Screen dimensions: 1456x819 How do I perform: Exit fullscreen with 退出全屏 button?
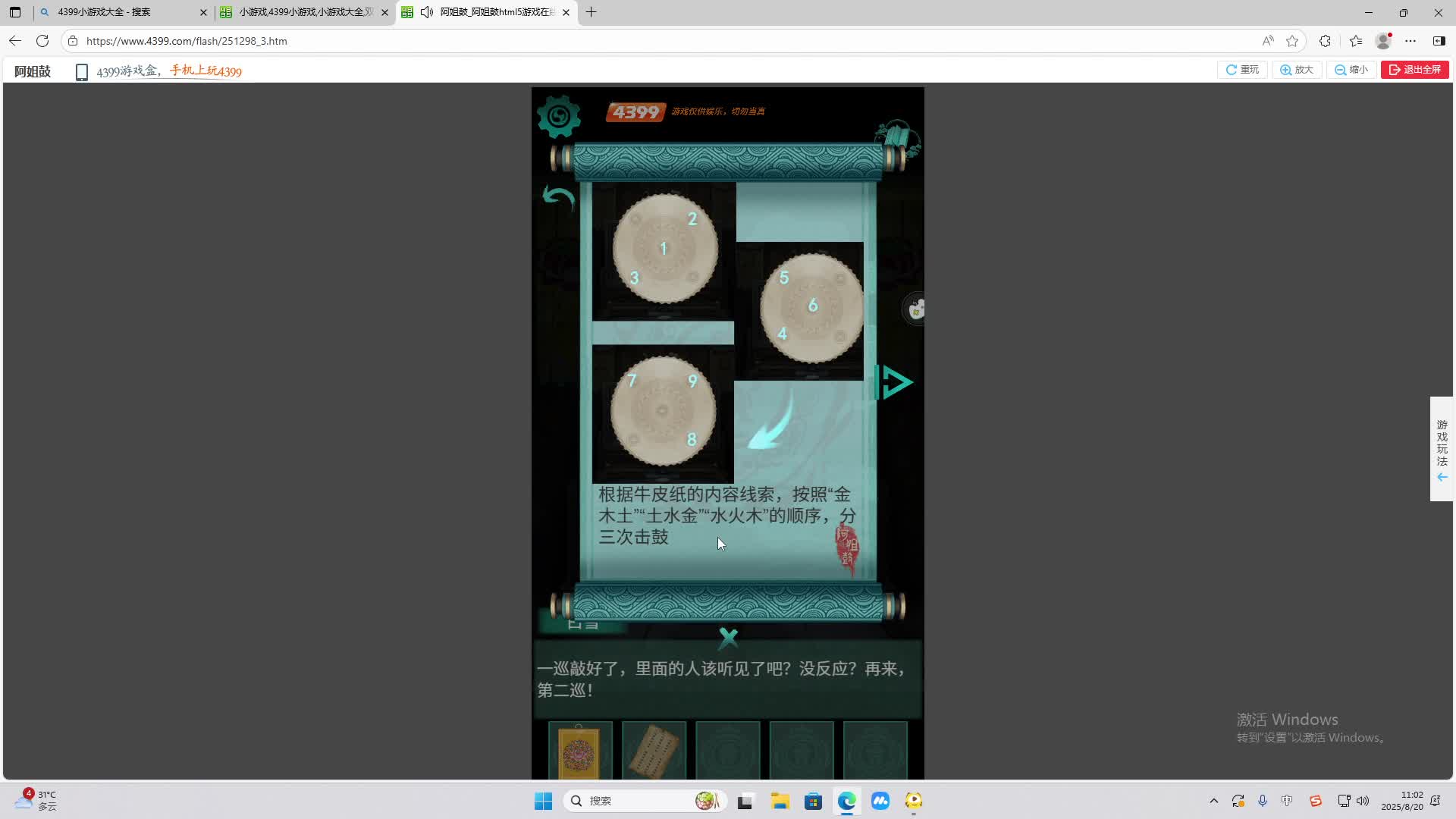click(x=1415, y=70)
